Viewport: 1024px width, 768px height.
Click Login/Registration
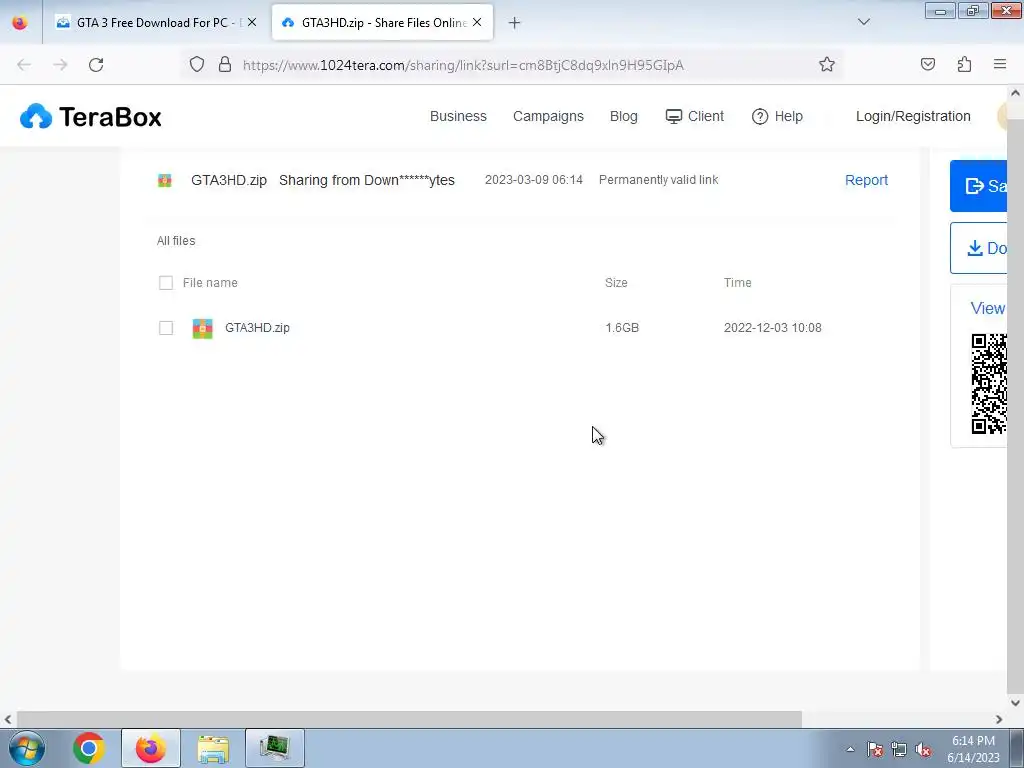pos(913,116)
